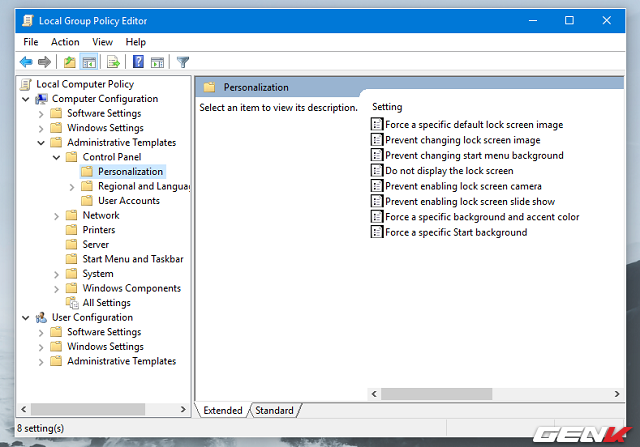
Task: Select 'Do not display the lock screen' setting
Action: pyautogui.click(x=449, y=171)
